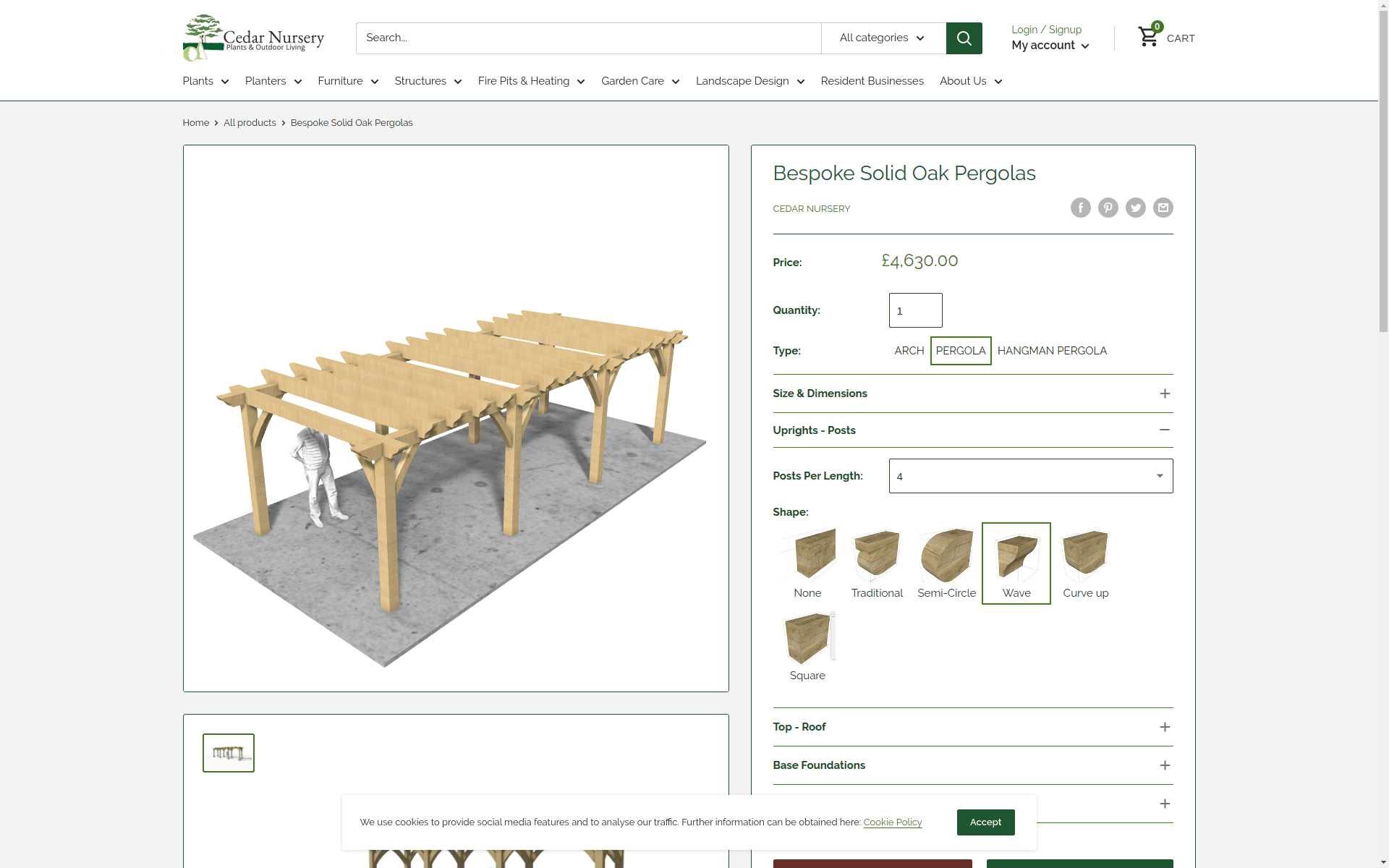Open the Planters menu

coord(273,81)
